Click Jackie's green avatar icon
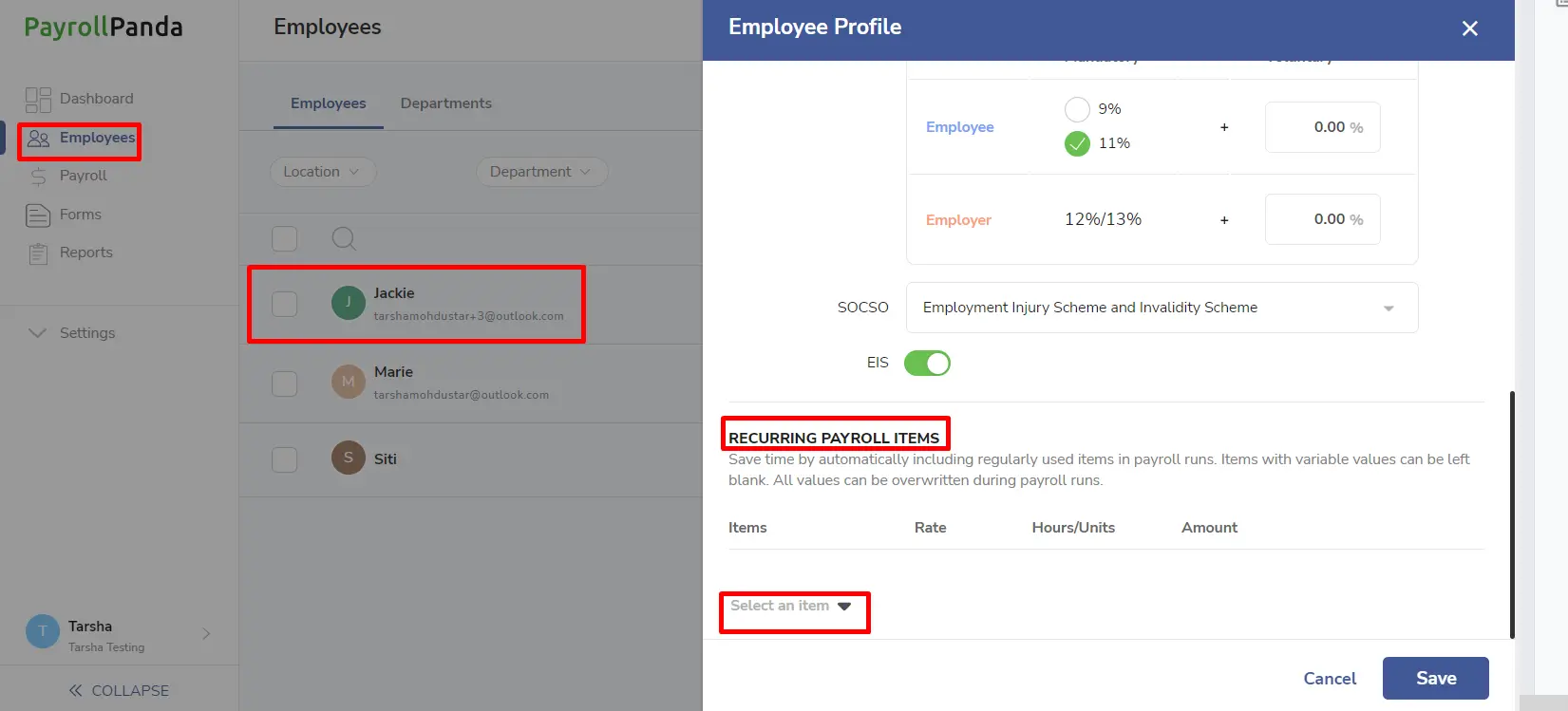The image size is (1568, 711). point(349,303)
